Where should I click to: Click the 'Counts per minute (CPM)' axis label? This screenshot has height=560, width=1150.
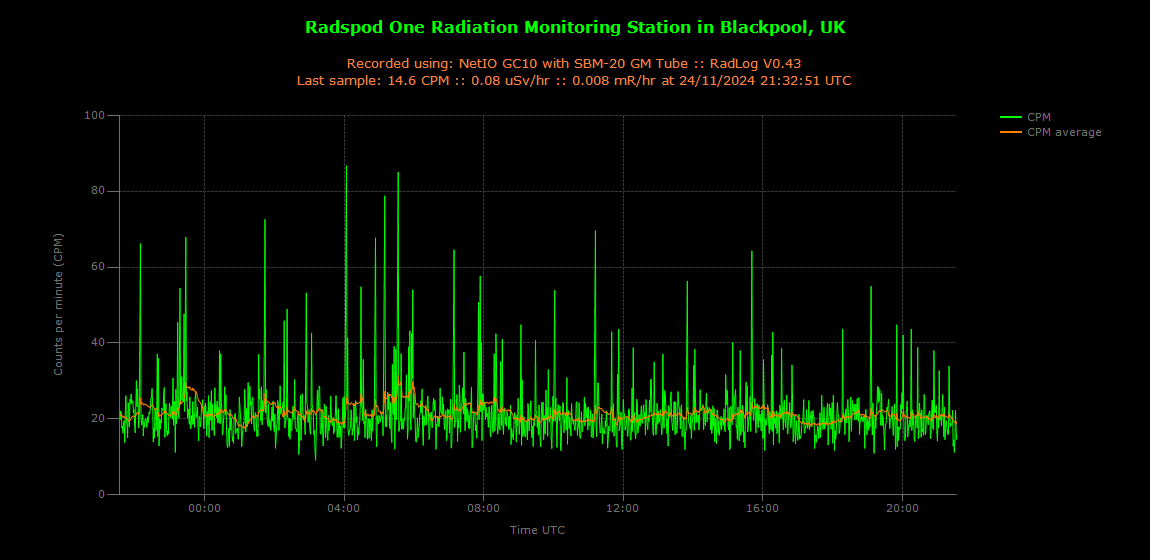pos(58,304)
